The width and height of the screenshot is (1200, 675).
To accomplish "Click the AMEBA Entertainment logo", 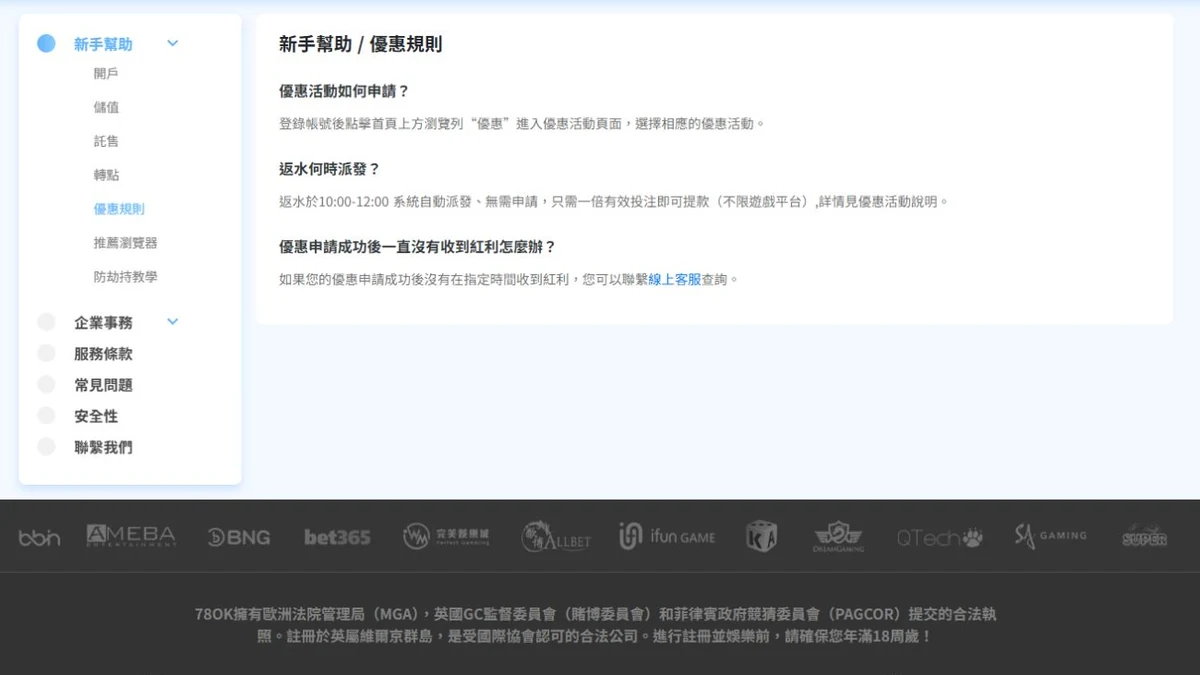I will [x=131, y=536].
